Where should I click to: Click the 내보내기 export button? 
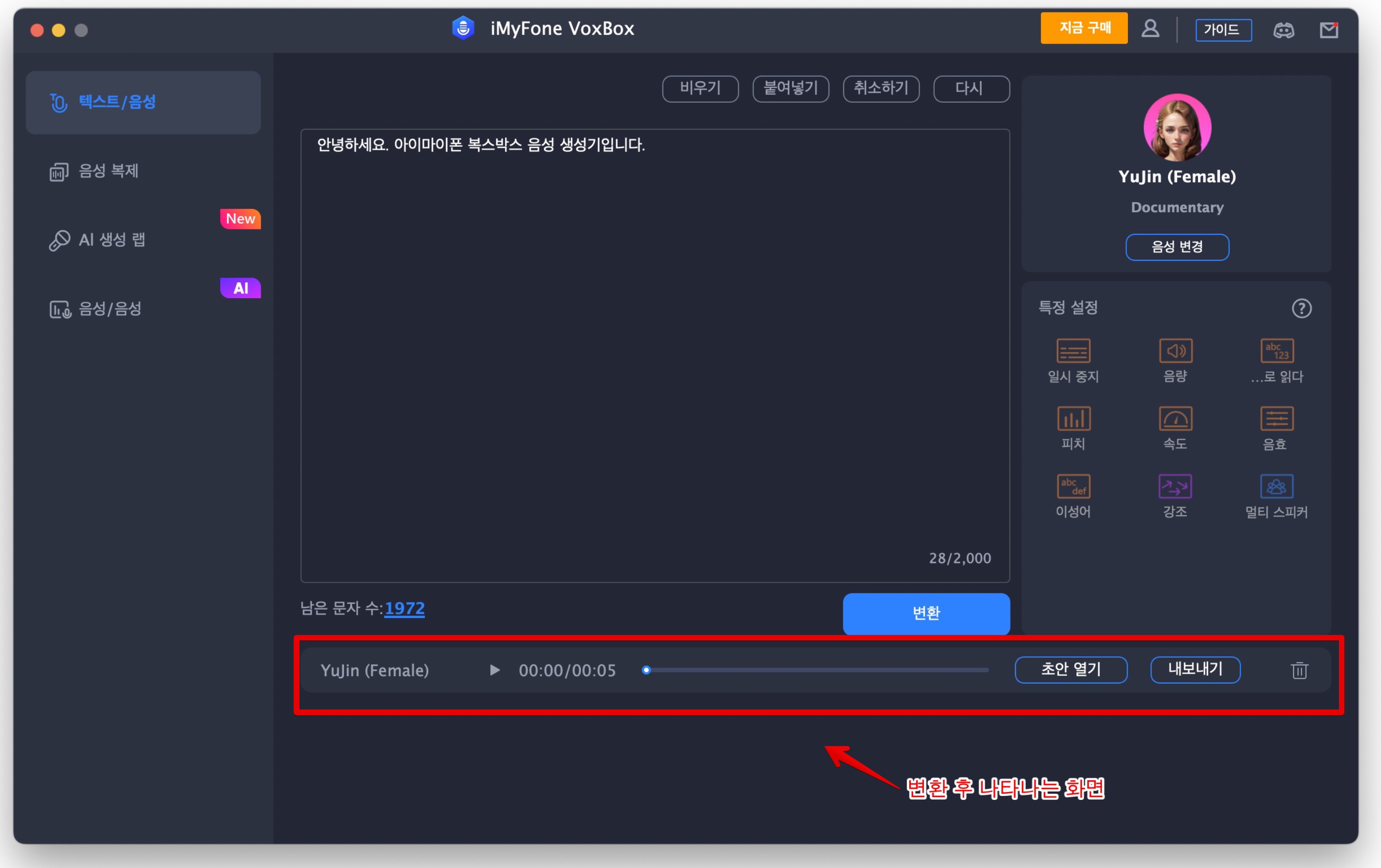1195,669
